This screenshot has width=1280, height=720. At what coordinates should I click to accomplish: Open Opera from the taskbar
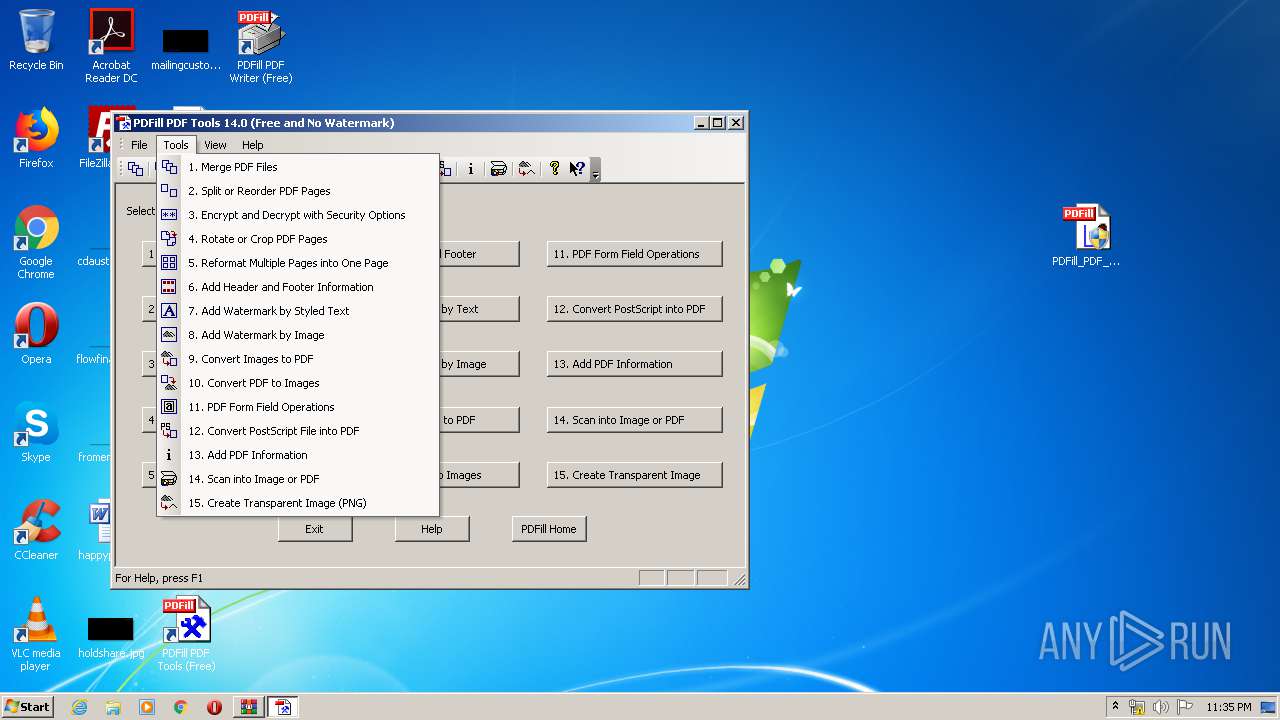[215, 707]
